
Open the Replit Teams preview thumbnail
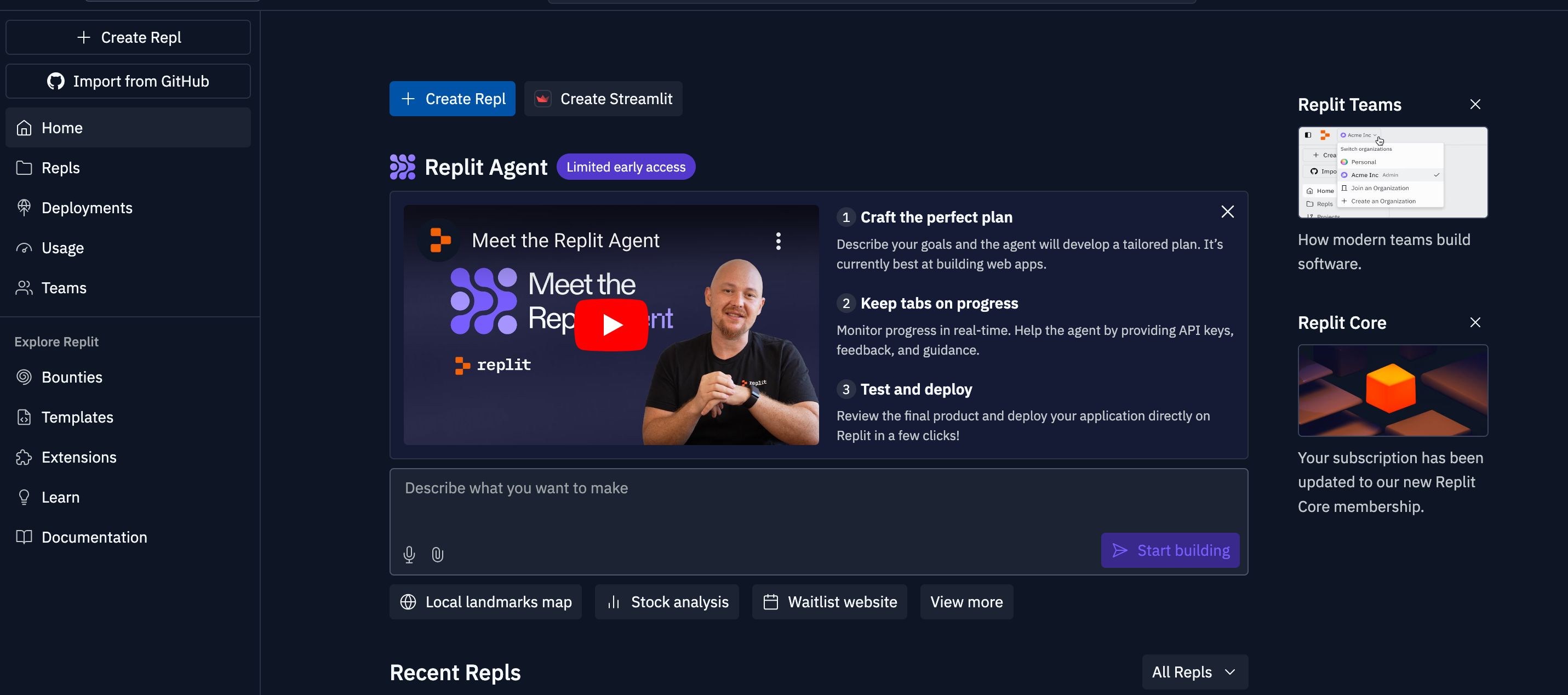(1393, 172)
